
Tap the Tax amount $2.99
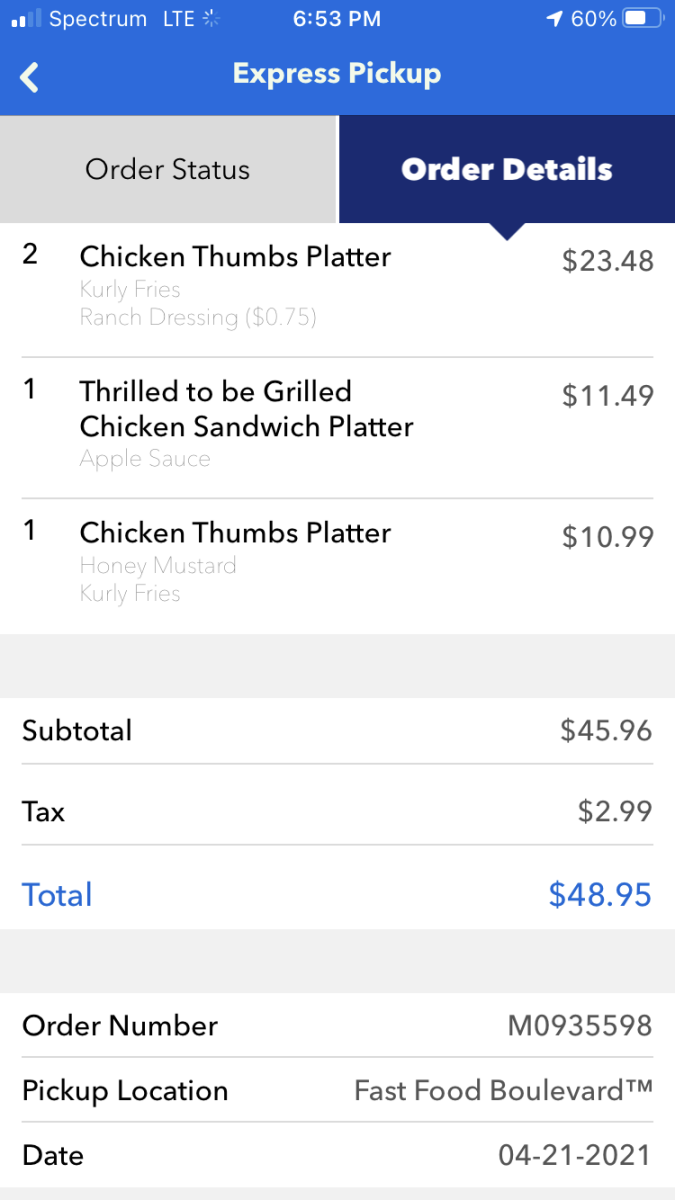(x=615, y=811)
